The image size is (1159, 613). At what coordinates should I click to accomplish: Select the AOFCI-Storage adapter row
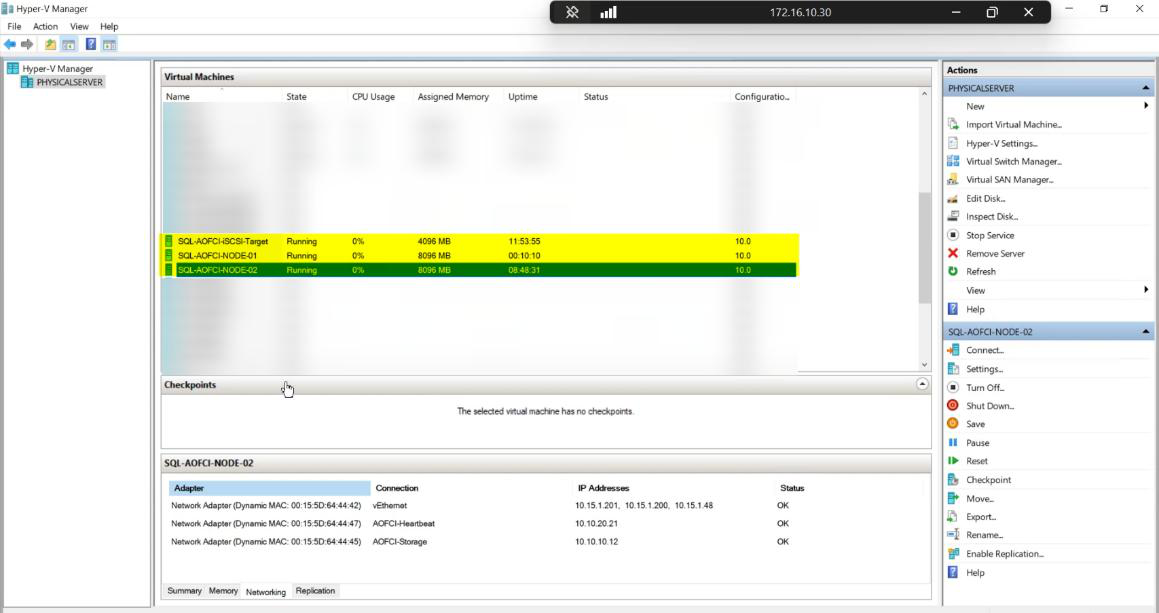[x=480, y=542]
